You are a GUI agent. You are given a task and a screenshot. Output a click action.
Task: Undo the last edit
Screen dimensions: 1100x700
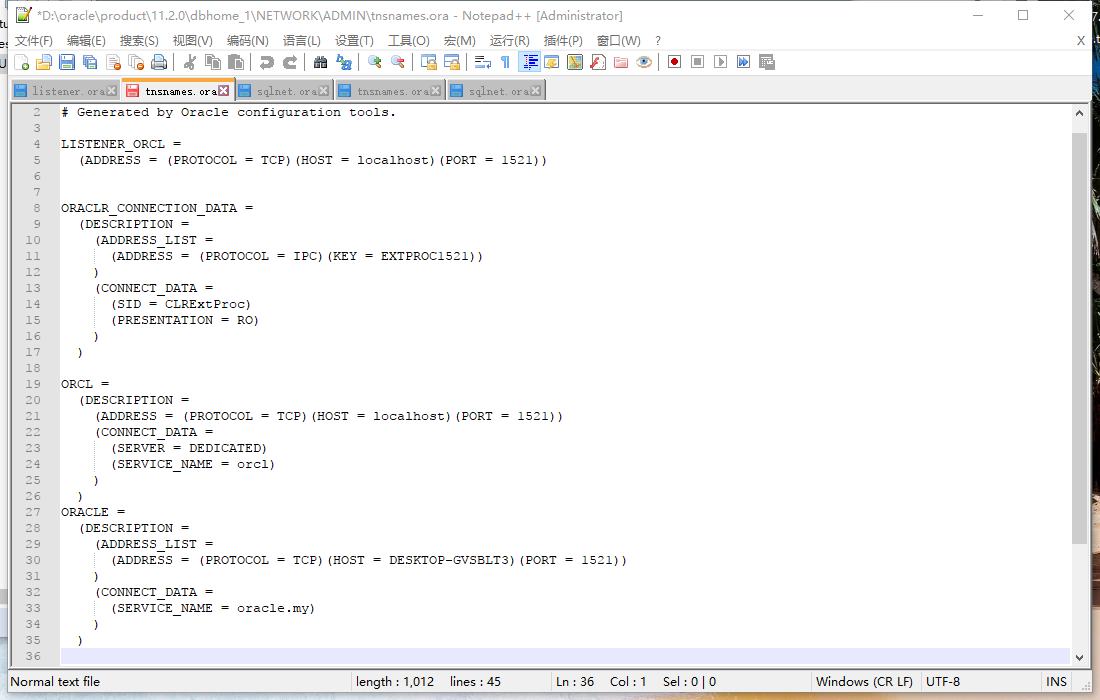tap(267, 62)
